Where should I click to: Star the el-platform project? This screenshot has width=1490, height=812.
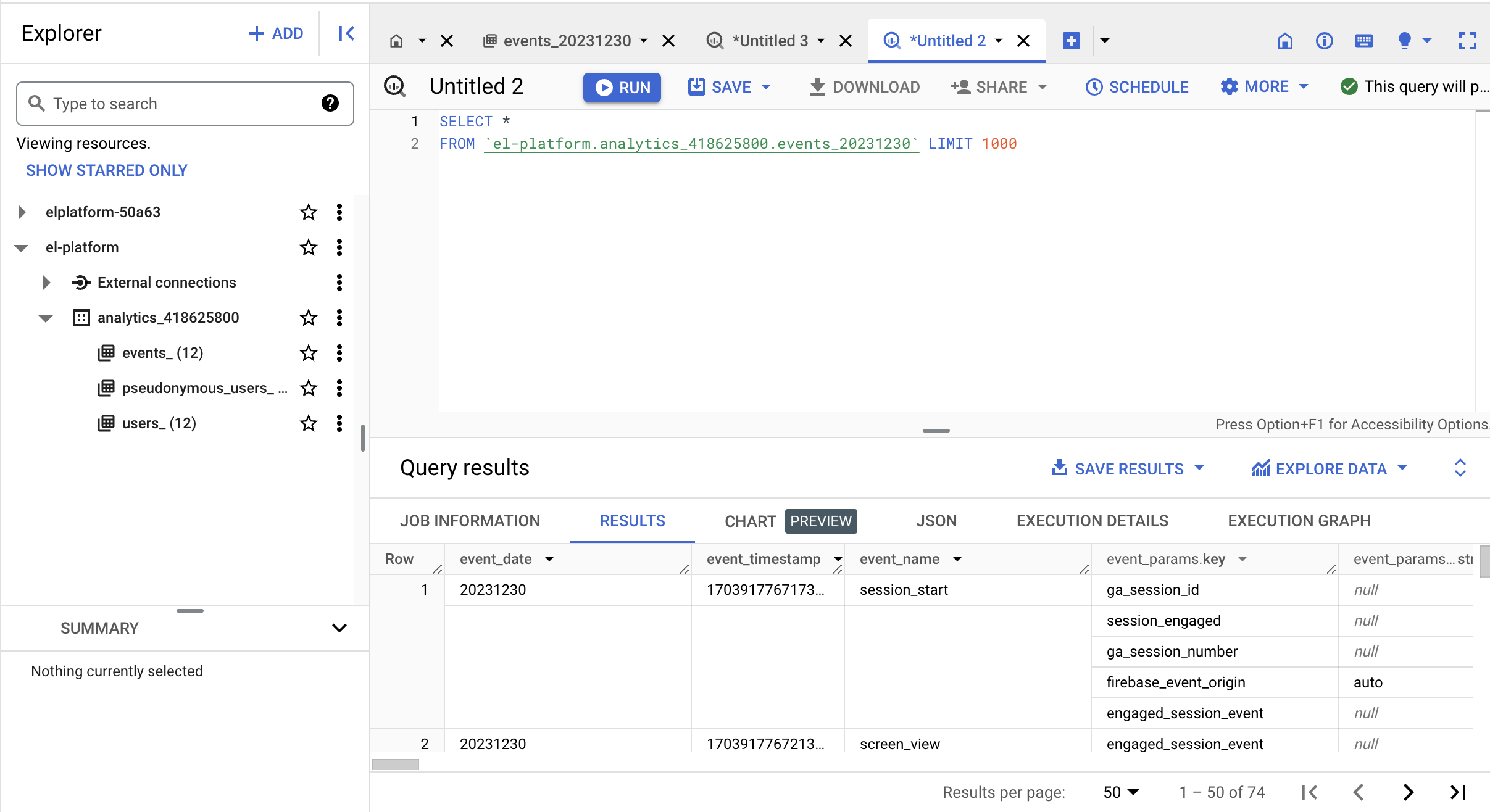[x=308, y=247]
